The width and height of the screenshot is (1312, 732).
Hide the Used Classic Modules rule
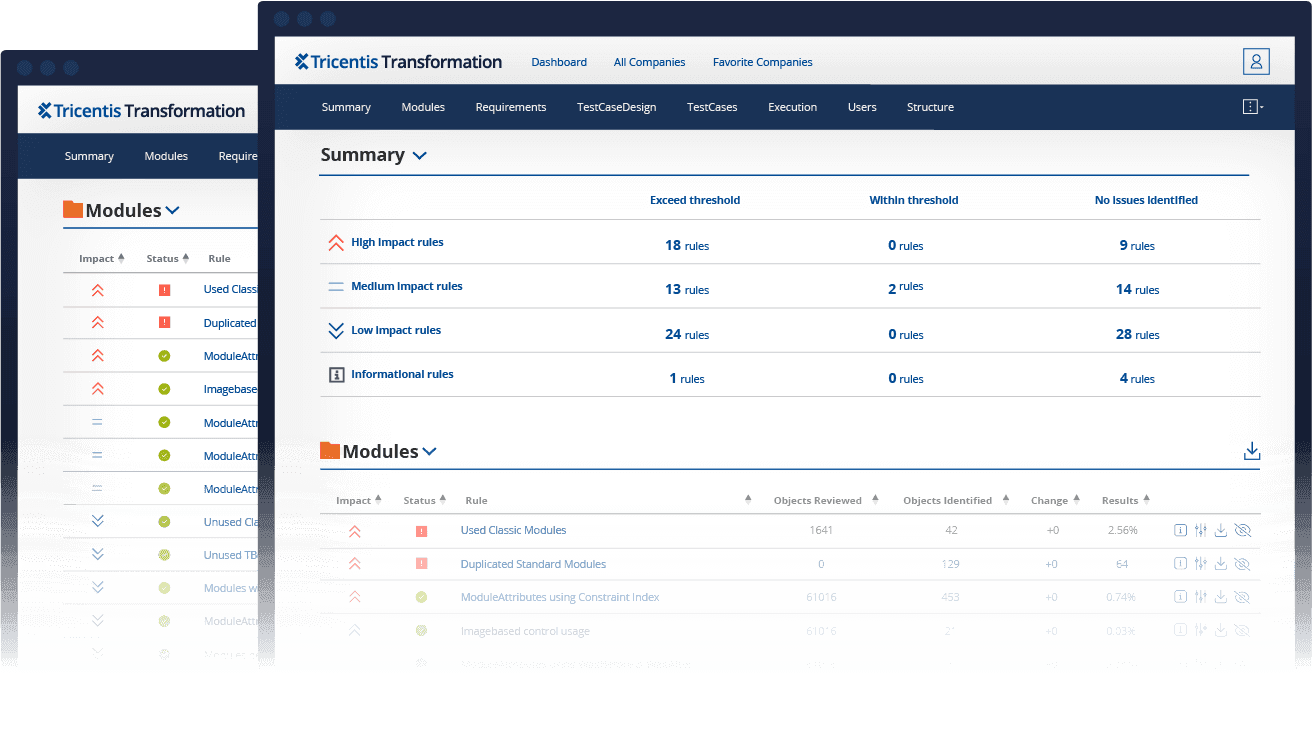coord(1243,530)
